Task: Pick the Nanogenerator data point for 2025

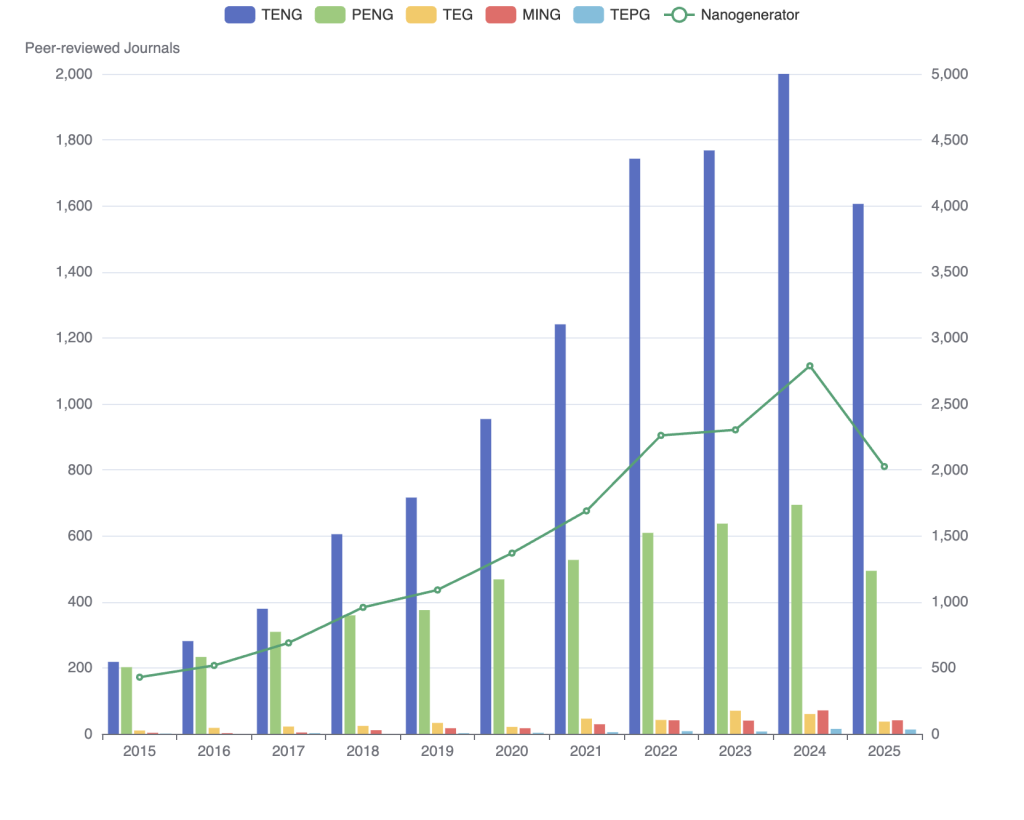Action: pos(884,466)
